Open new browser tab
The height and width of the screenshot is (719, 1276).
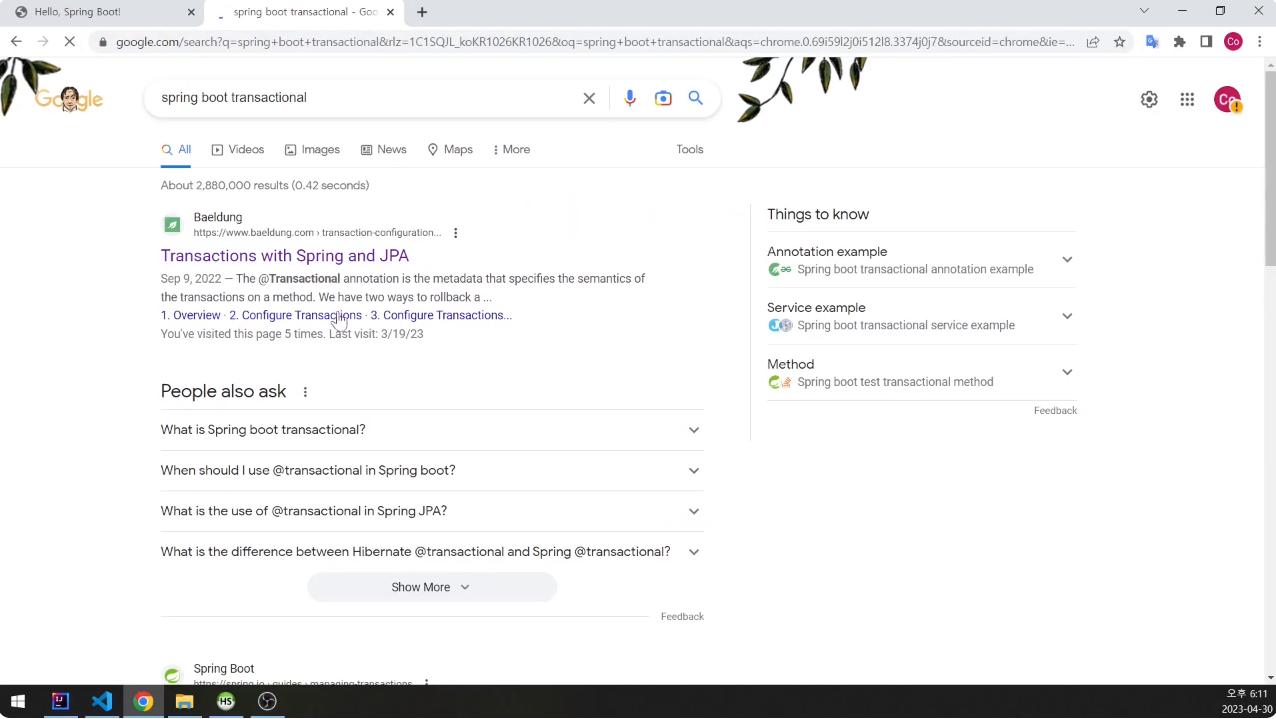tap(422, 12)
